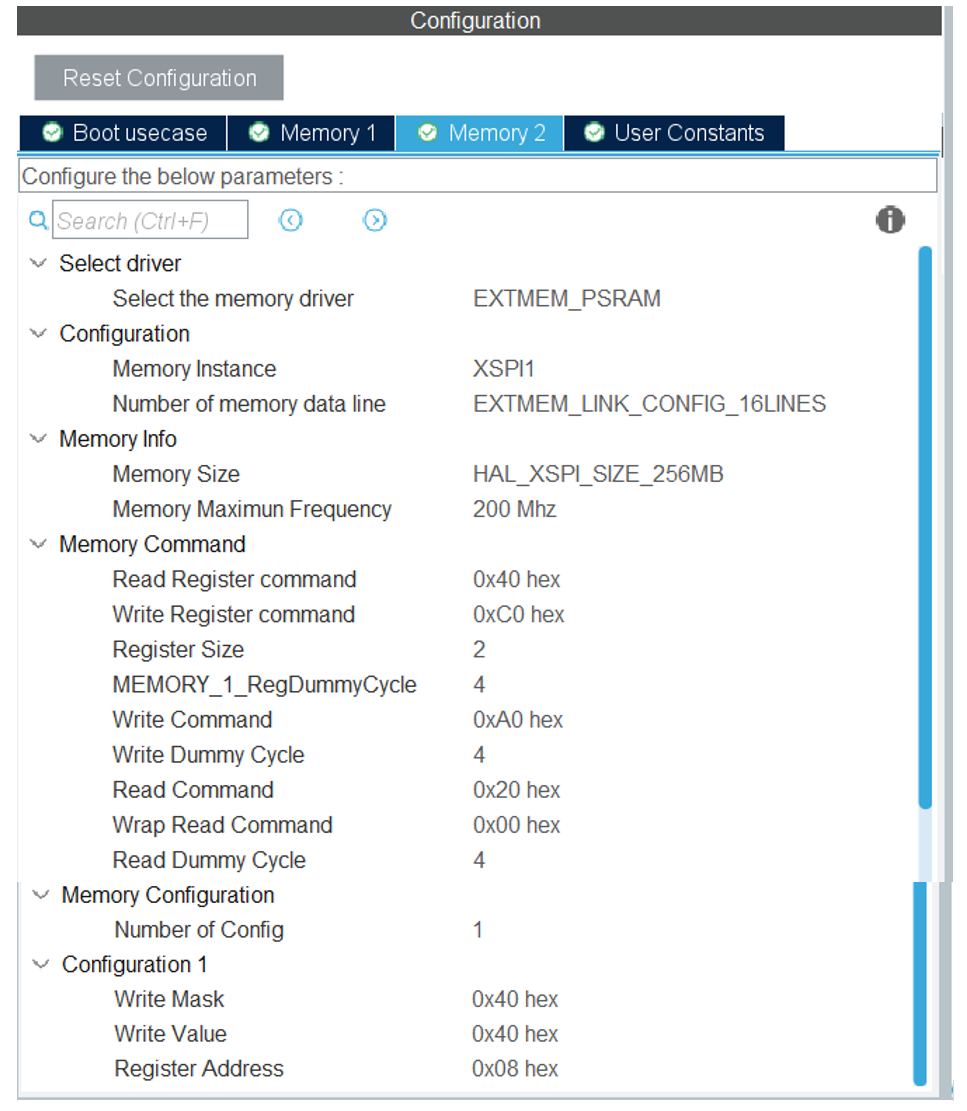967x1111 pixels.
Task: Click the green check icon on User Constants
Action: coord(593,131)
